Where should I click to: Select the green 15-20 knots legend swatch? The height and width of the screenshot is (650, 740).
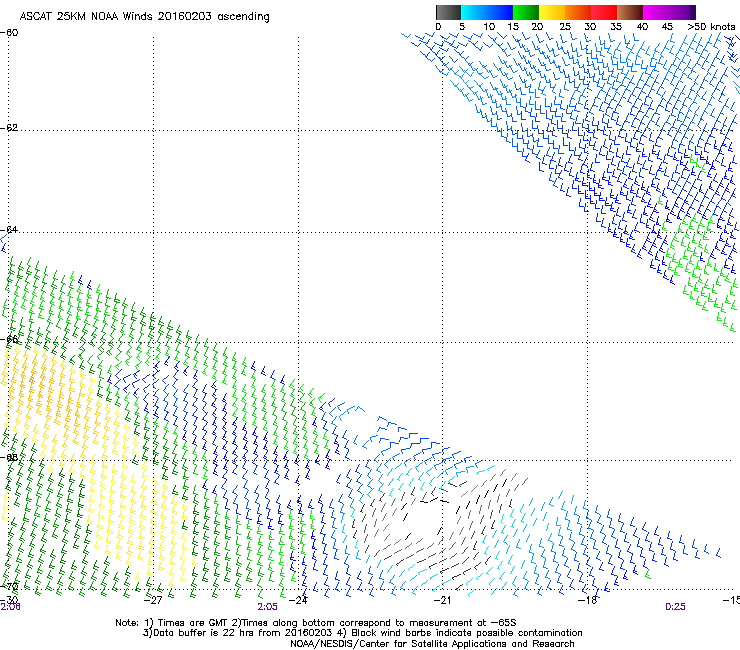tap(526, 12)
